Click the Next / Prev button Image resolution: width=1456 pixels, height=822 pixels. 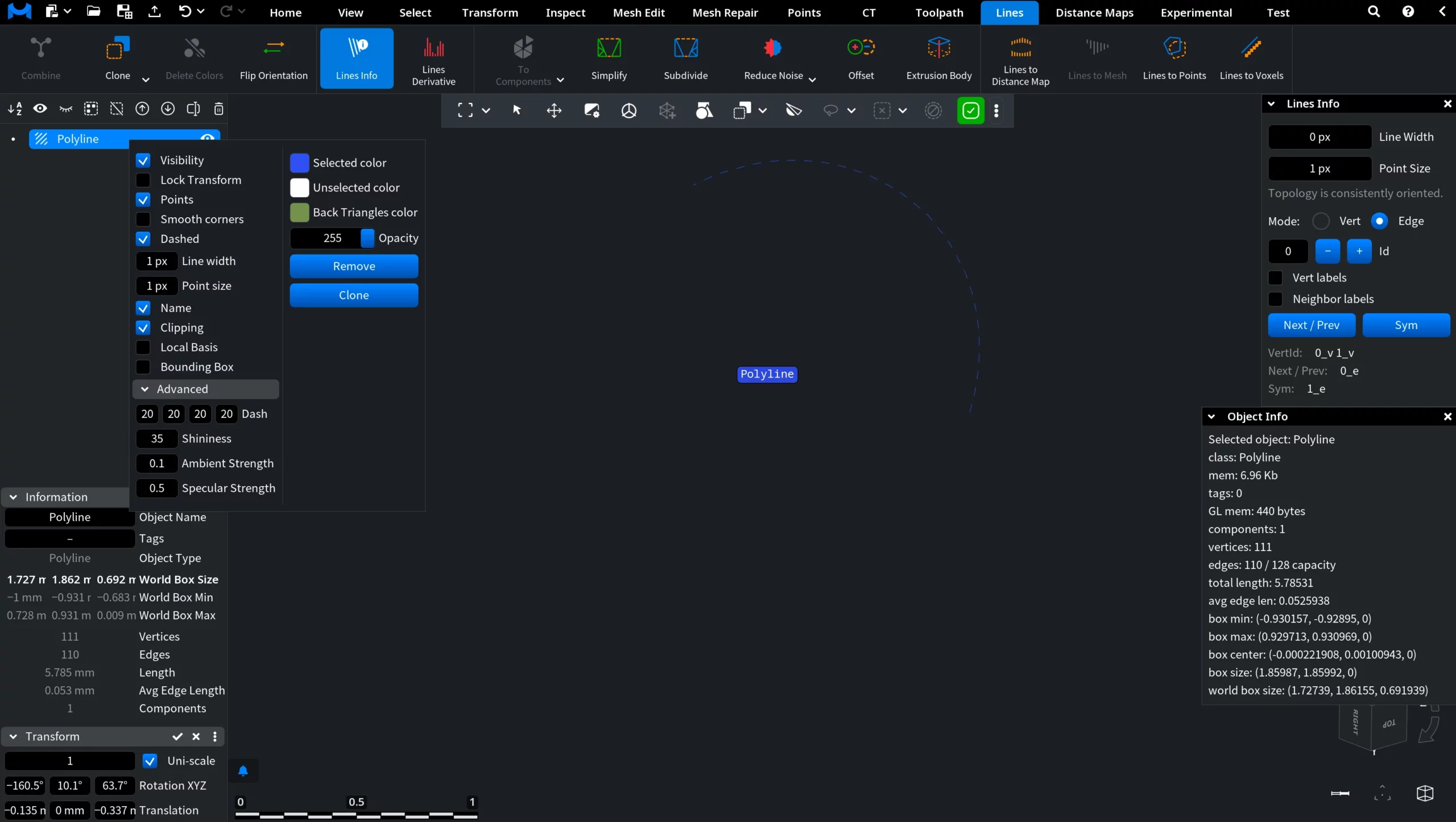pos(1312,325)
